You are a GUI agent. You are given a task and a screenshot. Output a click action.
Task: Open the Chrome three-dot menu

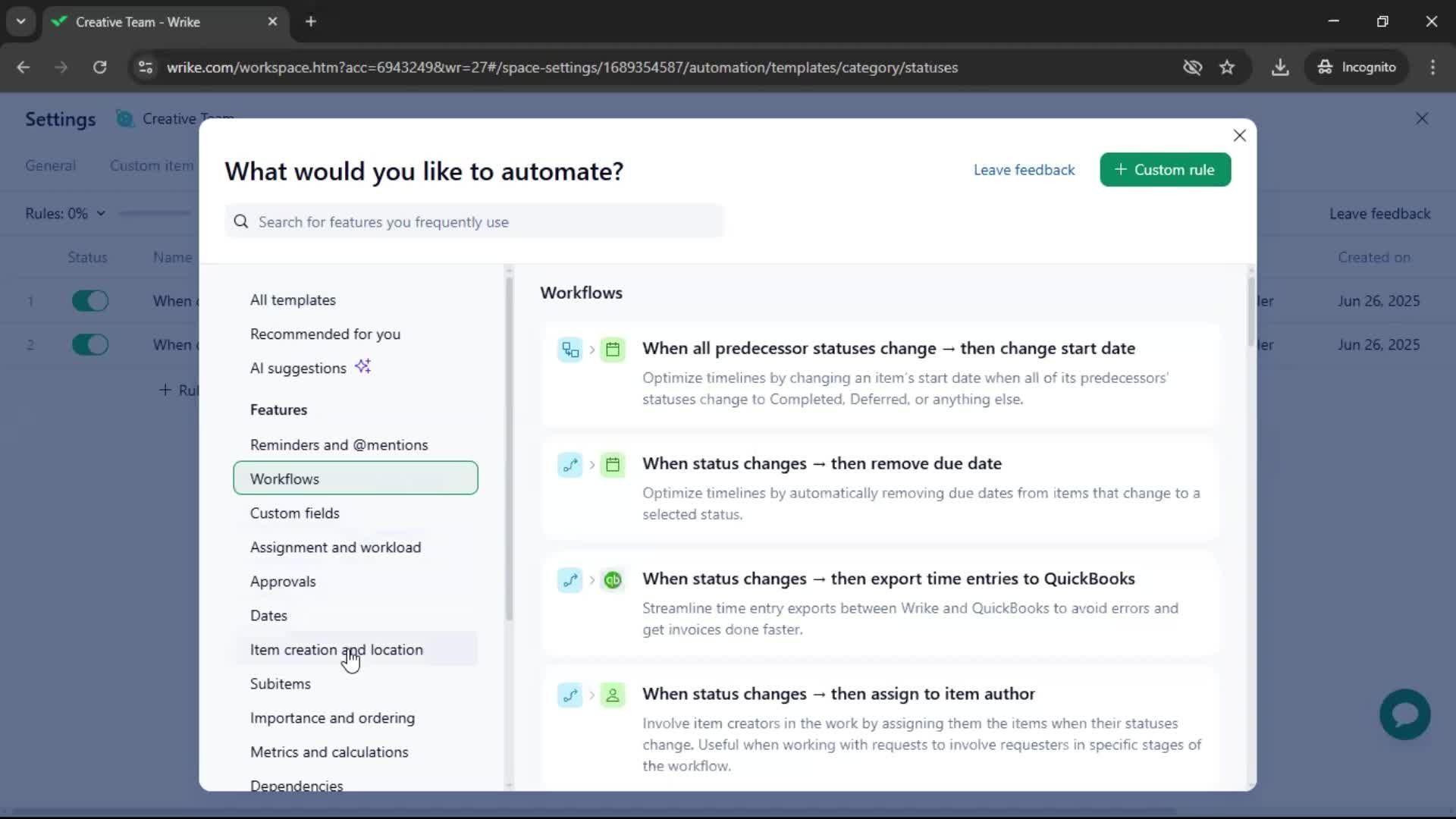1432,67
